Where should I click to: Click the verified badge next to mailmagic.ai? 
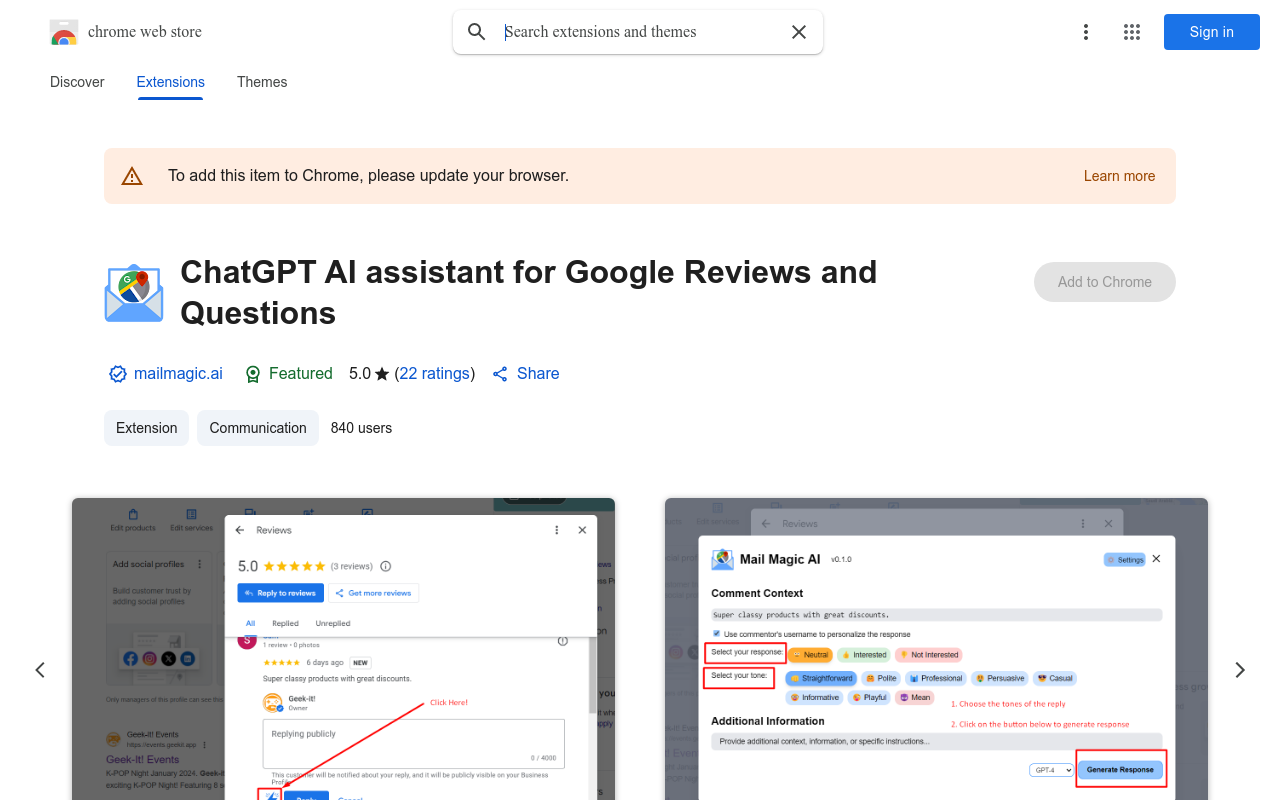pyautogui.click(x=118, y=374)
